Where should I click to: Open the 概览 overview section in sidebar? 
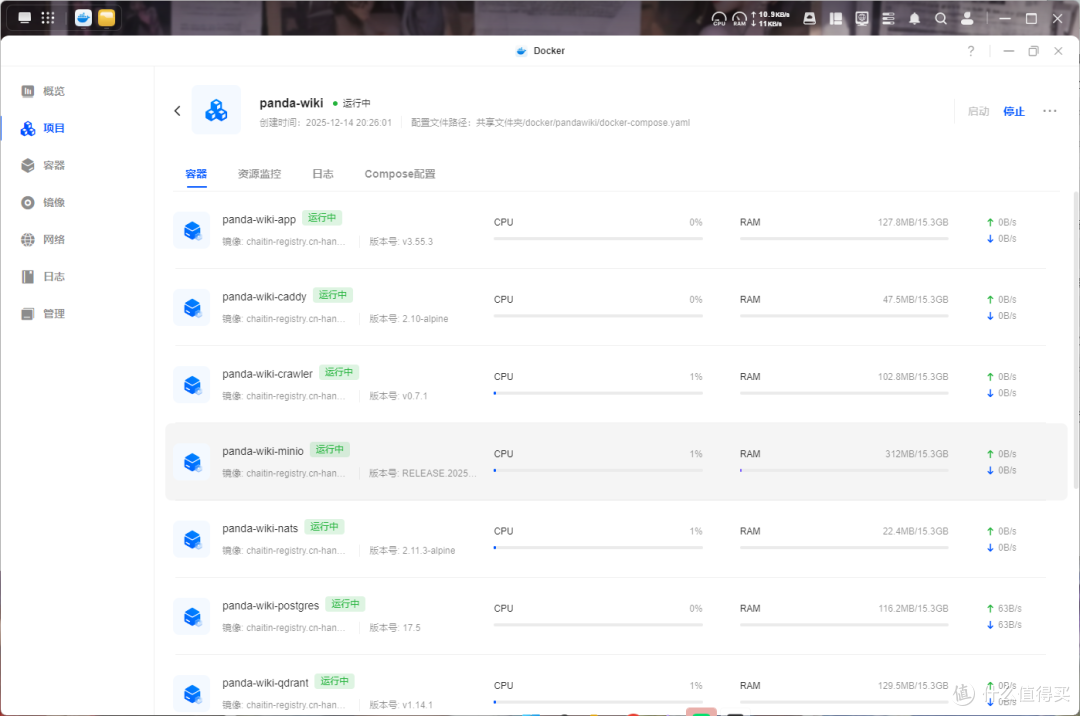[x=43, y=91]
